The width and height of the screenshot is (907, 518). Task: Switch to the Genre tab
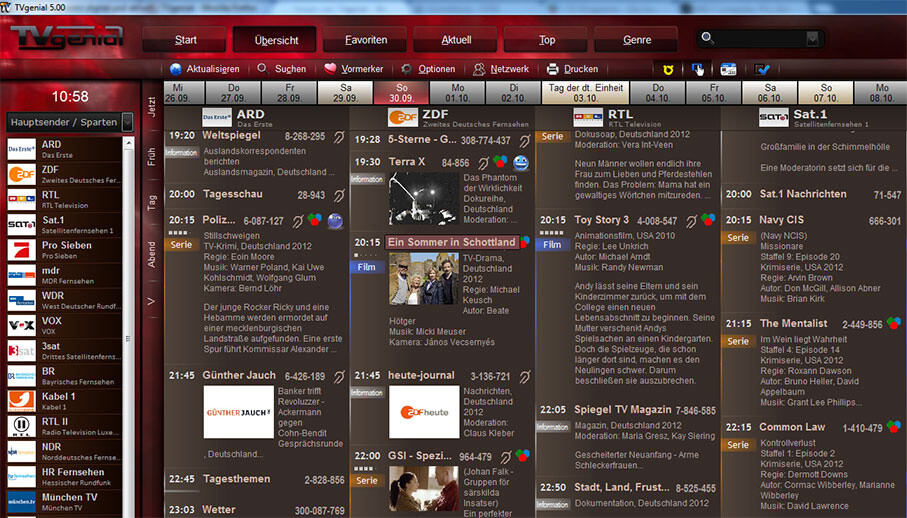pos(637,40)
